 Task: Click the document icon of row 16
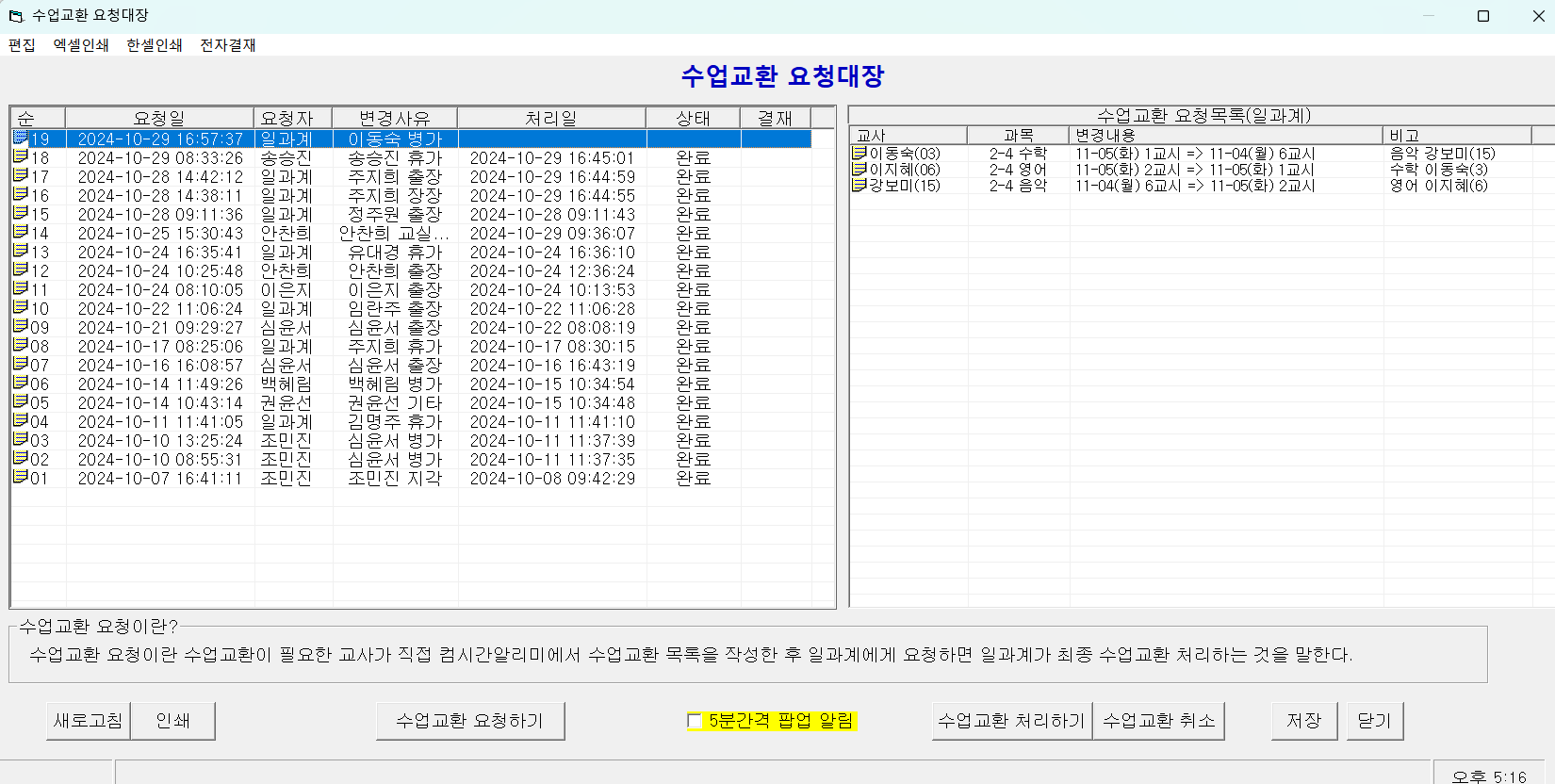(x=21, y=194)
